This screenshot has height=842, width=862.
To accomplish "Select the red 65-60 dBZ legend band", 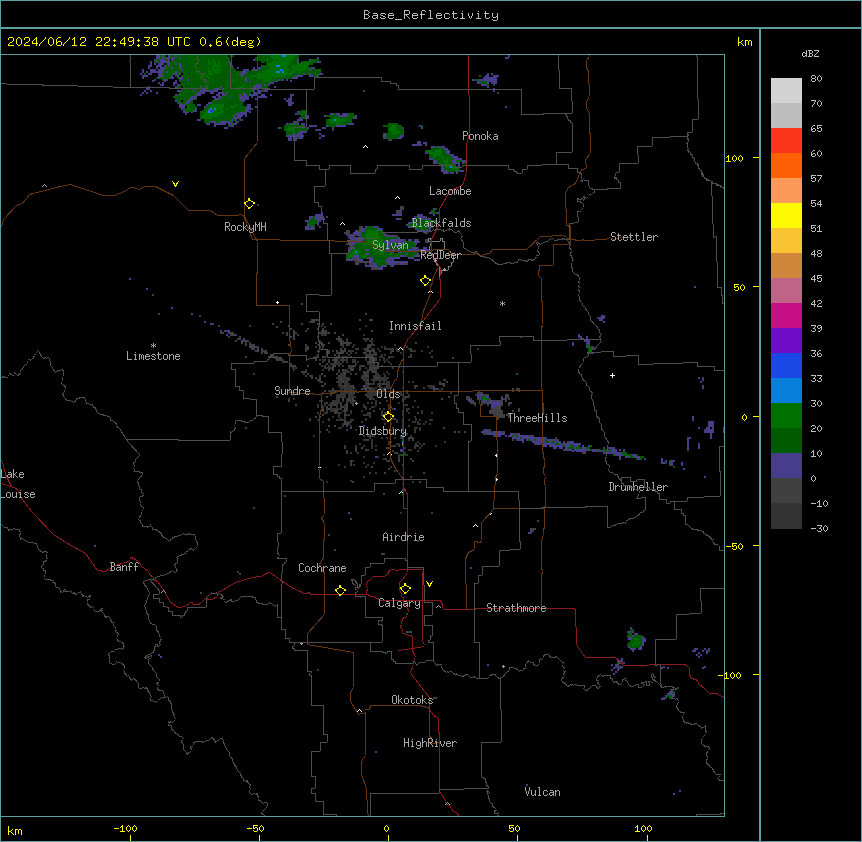I will (786, 141).
